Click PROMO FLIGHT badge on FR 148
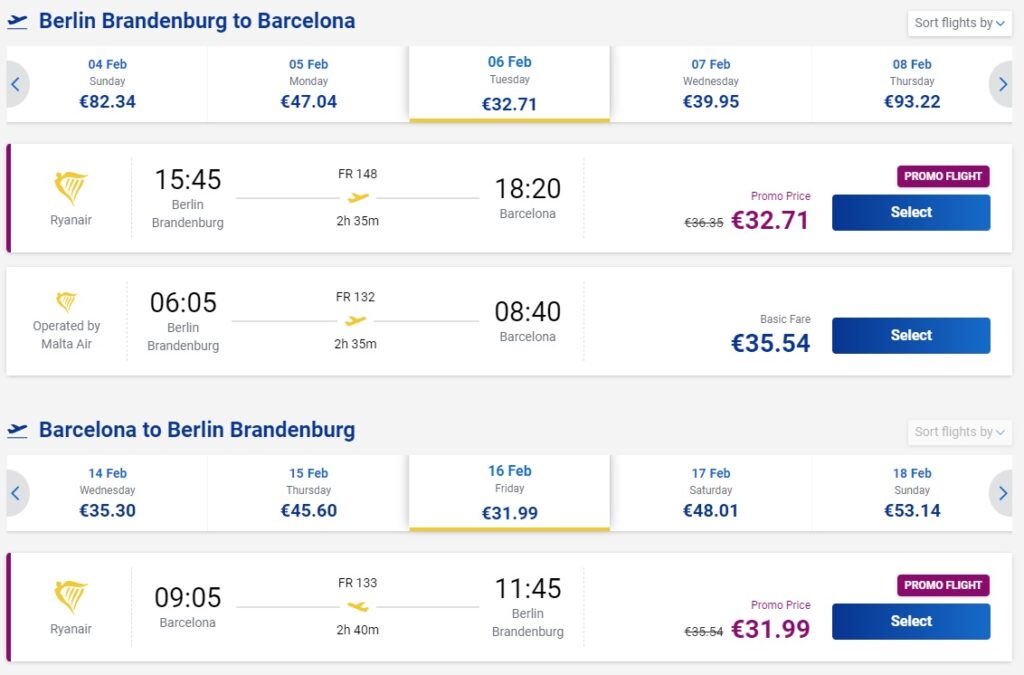1024x675 pixels. tap(943, 176)
